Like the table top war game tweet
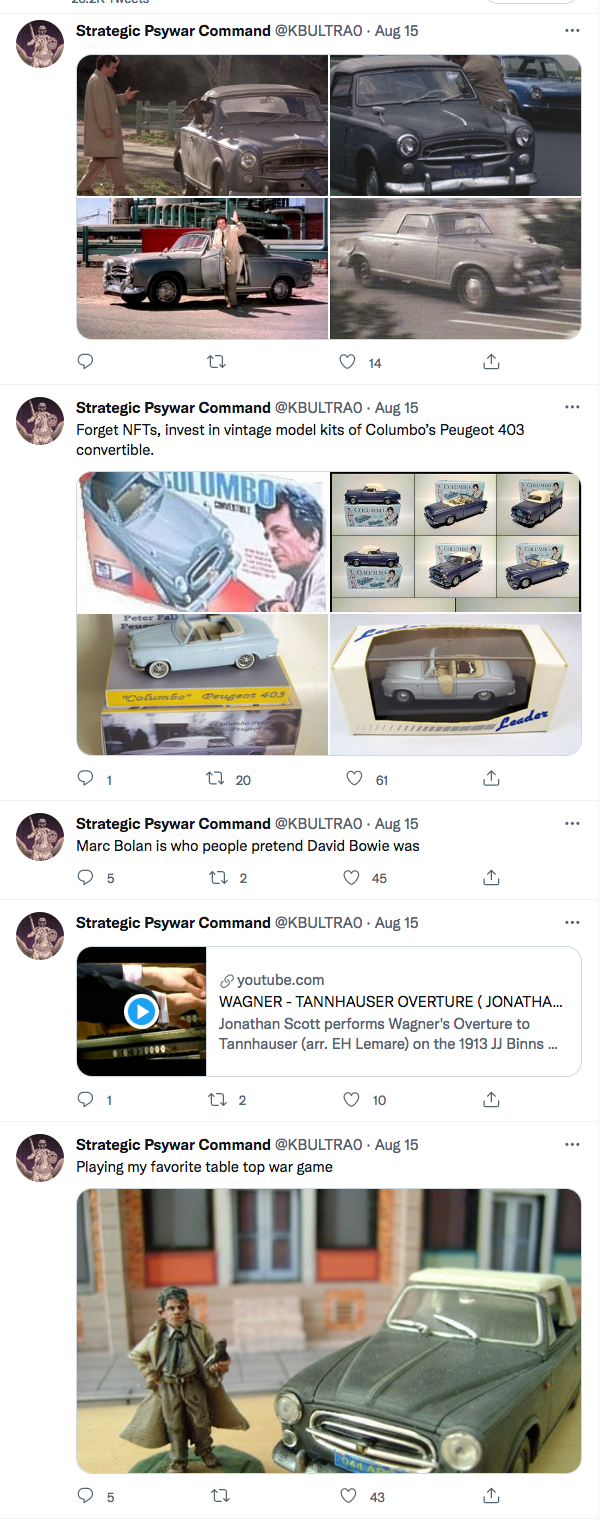The image size is (600, 1520). point(348,1497)
